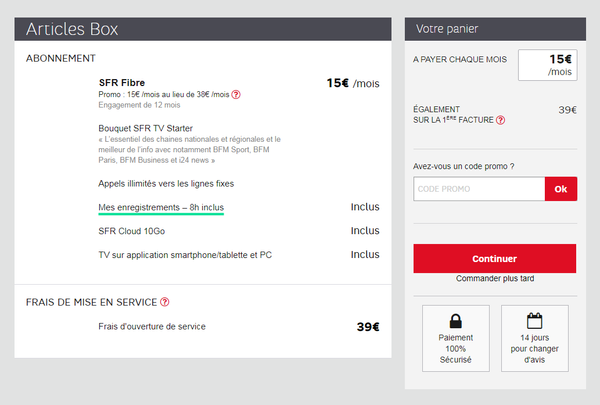
Task: Validate promo code with Ok button
Action: (561, 189)
